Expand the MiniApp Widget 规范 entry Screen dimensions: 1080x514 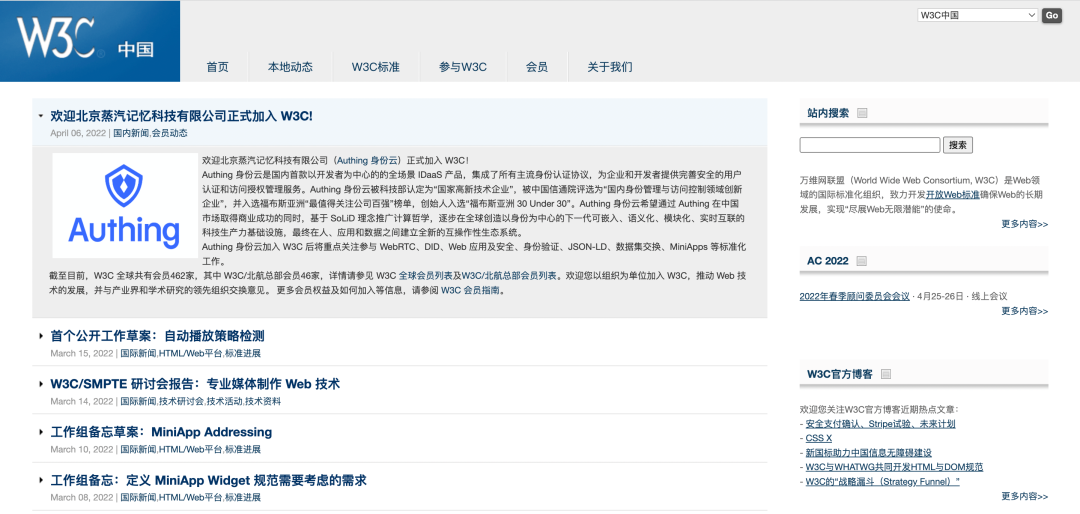(x=41, y=480)
